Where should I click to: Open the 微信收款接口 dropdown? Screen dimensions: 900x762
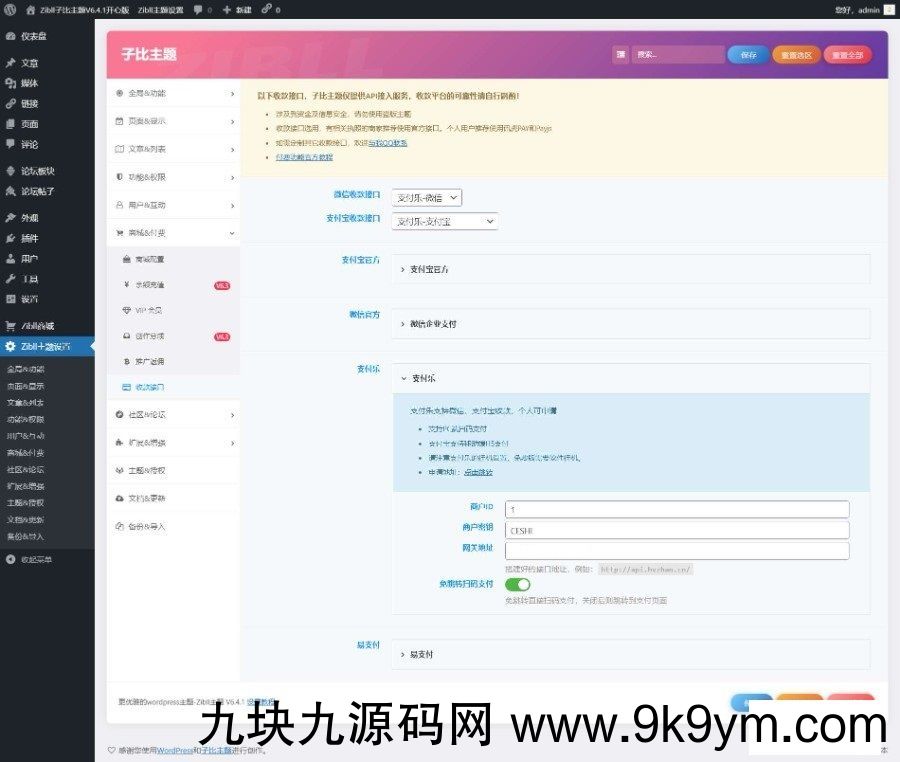click(x=426, y=198)
